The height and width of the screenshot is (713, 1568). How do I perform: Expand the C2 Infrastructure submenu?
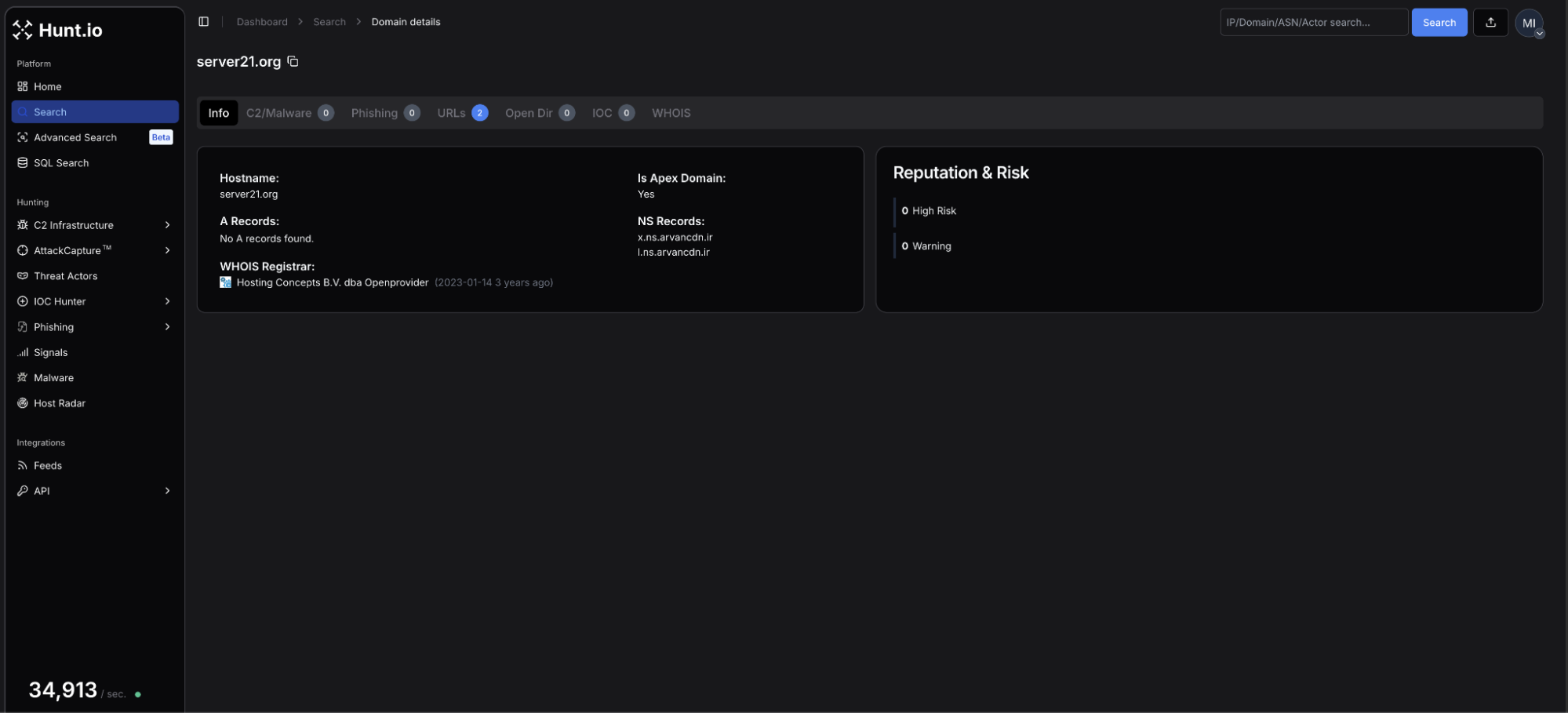tap(167, 225)
